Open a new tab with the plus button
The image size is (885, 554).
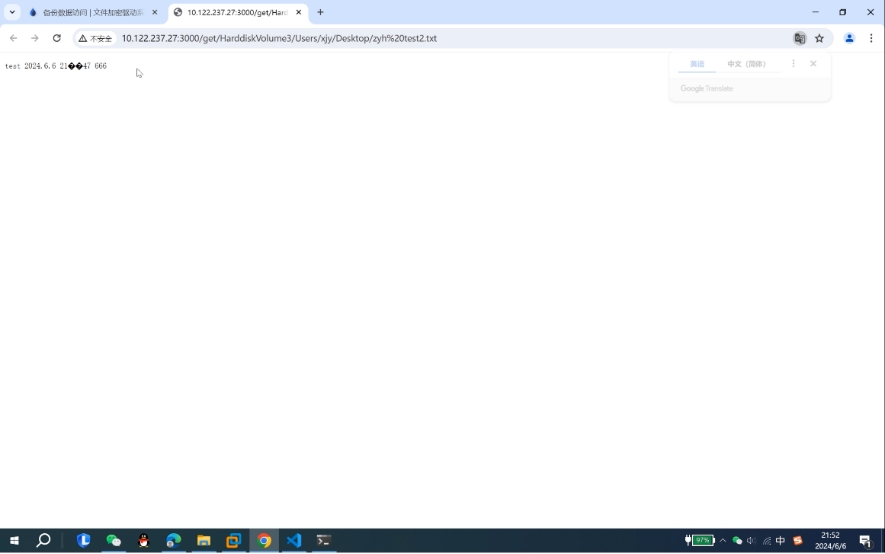click(x=320, y=12)
